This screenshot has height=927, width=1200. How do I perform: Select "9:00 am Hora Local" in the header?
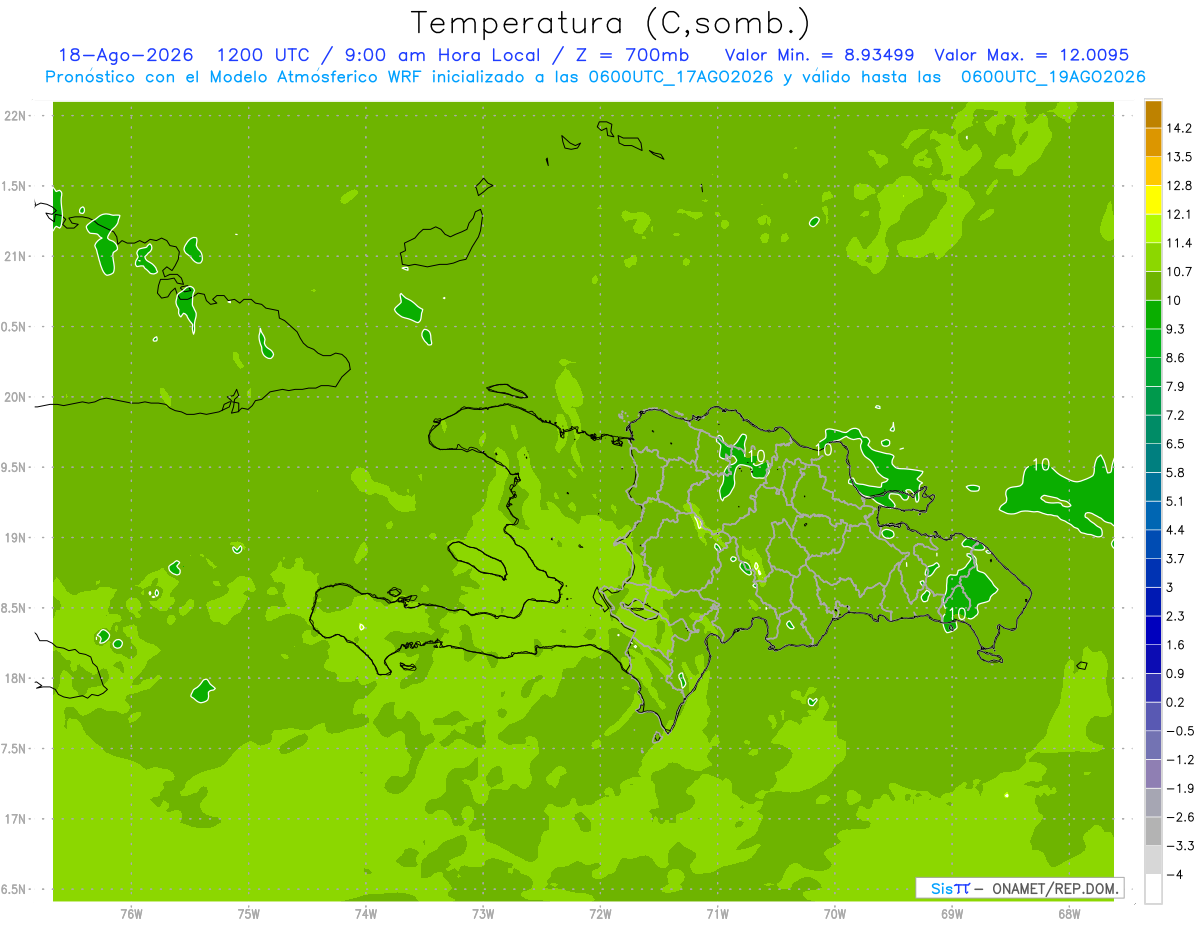coord(442,55)
